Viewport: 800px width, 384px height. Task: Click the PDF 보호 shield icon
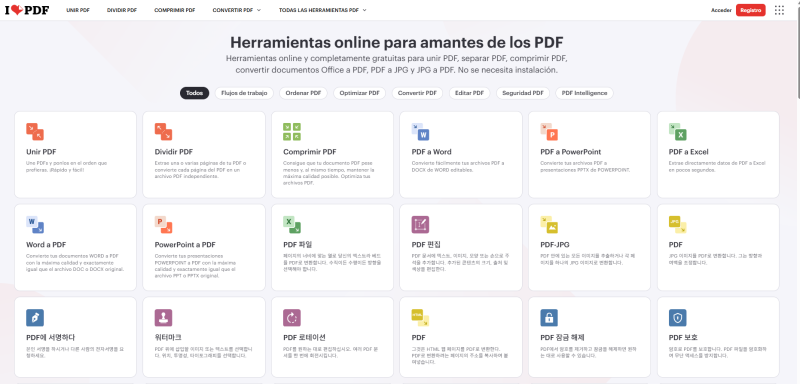[x=678, y=318]
